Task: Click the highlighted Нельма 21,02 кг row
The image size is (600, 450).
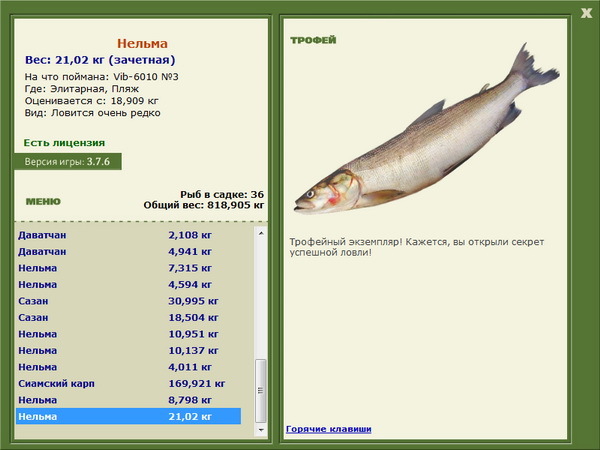Action: (x=129, y=416)
